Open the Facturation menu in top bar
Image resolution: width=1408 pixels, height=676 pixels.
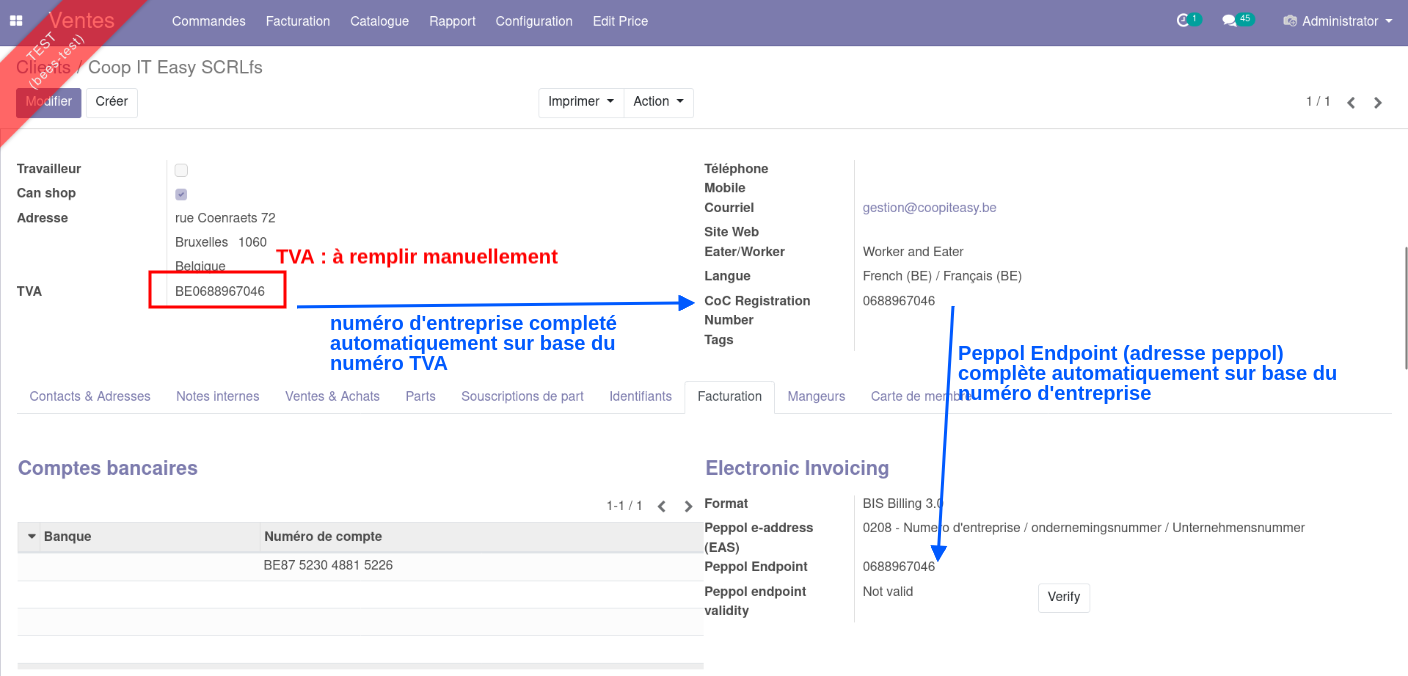point(298,21)
